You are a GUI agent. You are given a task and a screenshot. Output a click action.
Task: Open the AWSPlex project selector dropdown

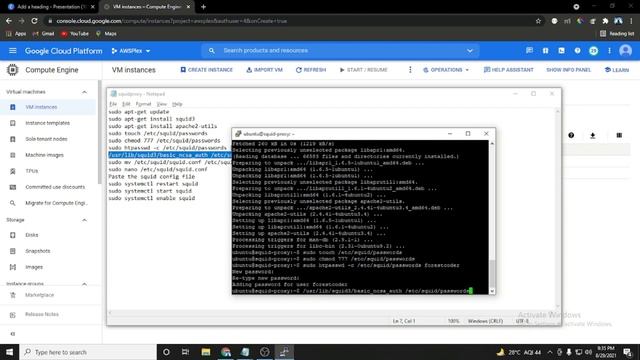[x=131, y=51]
